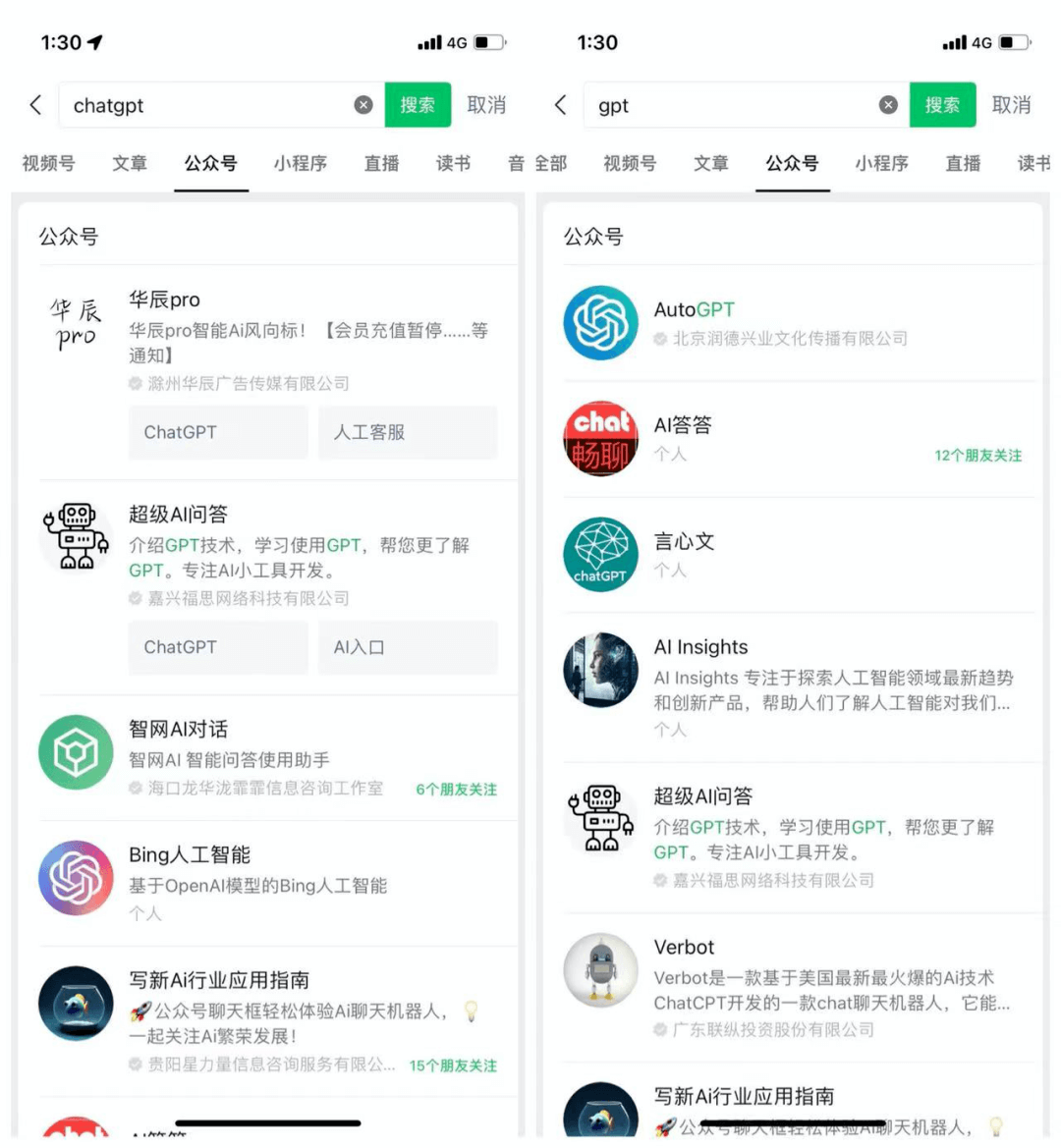Tap green 搜索 button in gpt screen
This screenshot has height=1148, width=1061.
(942, 105)
